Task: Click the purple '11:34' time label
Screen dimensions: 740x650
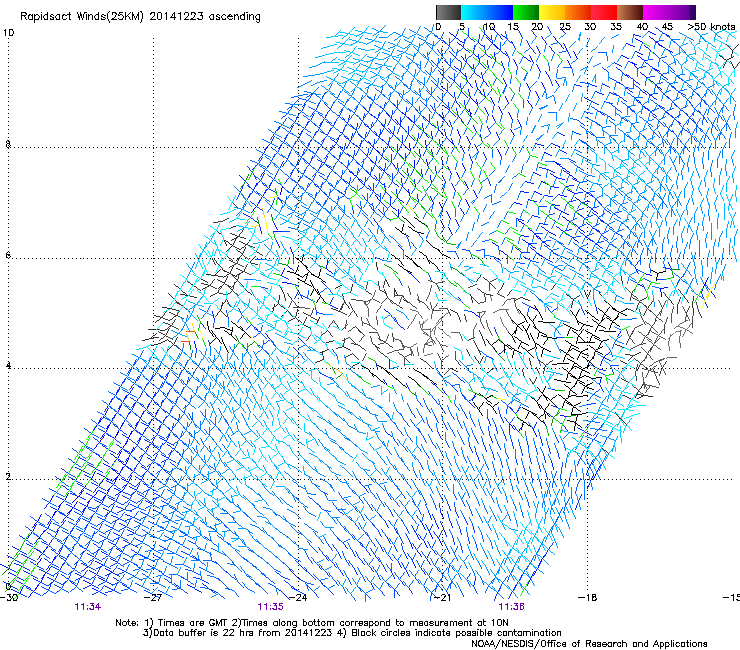Action: [x=88, y=607]
